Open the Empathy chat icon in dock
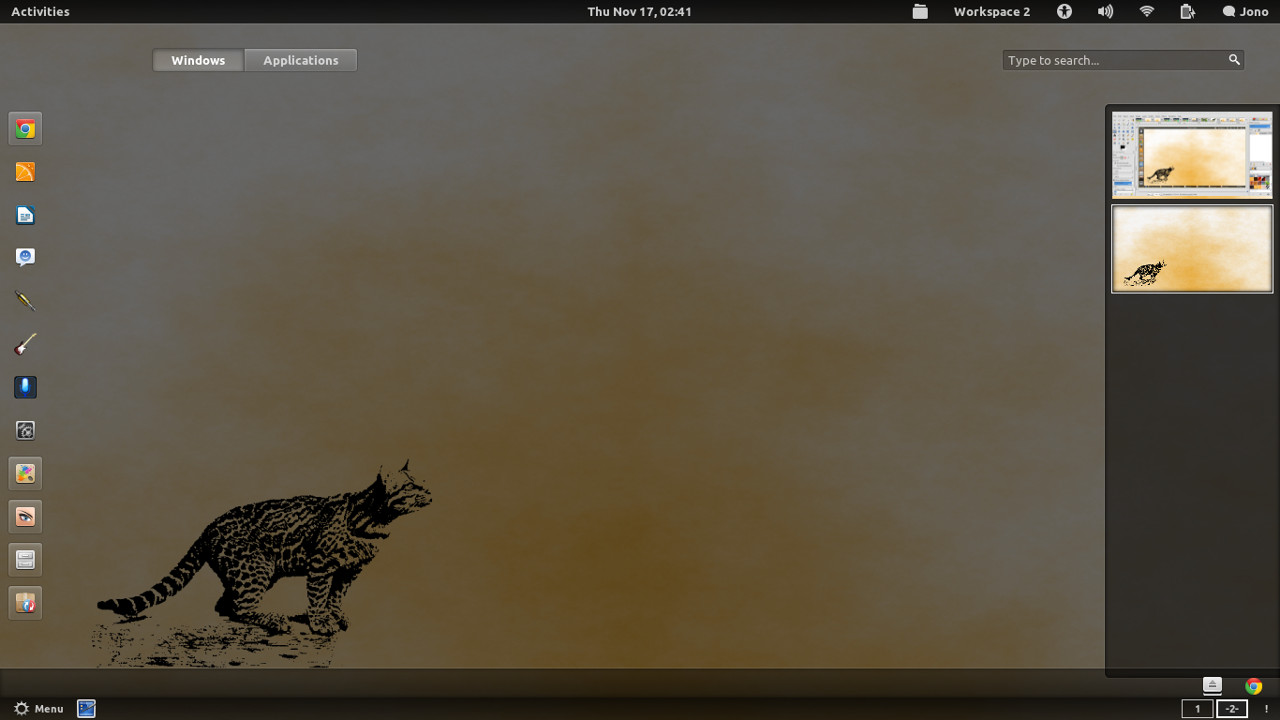The height and width of the screenshot is (720, 1280). (x=25, y=257)
